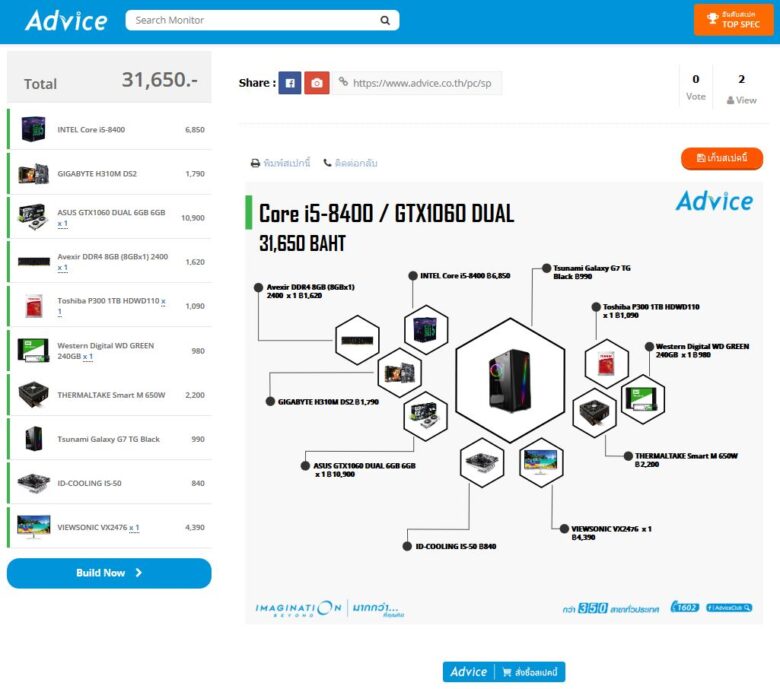Open the GIGABYTE H310M DS2 item
The width and height of the screenshot is (780, 689).
pos(97,174)
